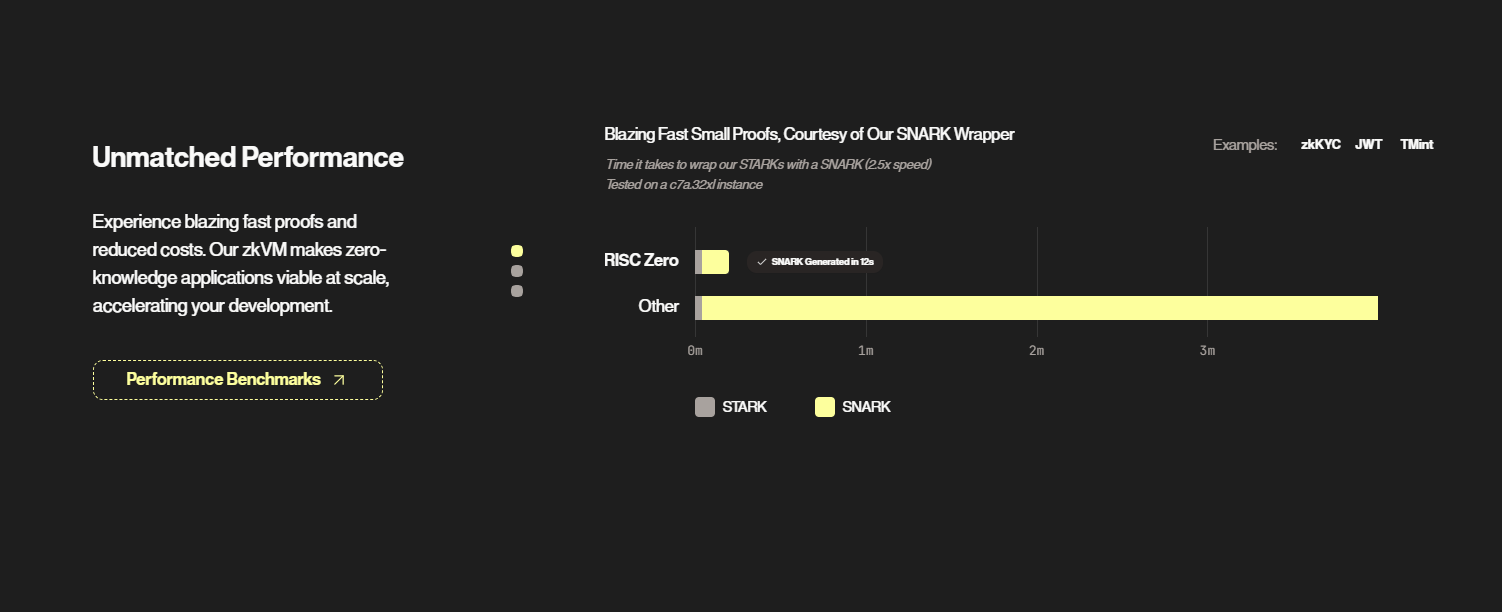This screenshot has width=1502, height=612.
Task: Click the long yellow Other SNARK bar
Action: tap(1040, 308)
